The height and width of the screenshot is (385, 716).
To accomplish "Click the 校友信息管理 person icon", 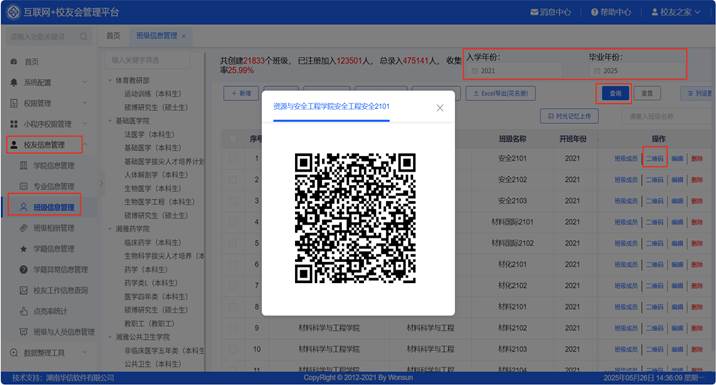I will coord(14,145).
